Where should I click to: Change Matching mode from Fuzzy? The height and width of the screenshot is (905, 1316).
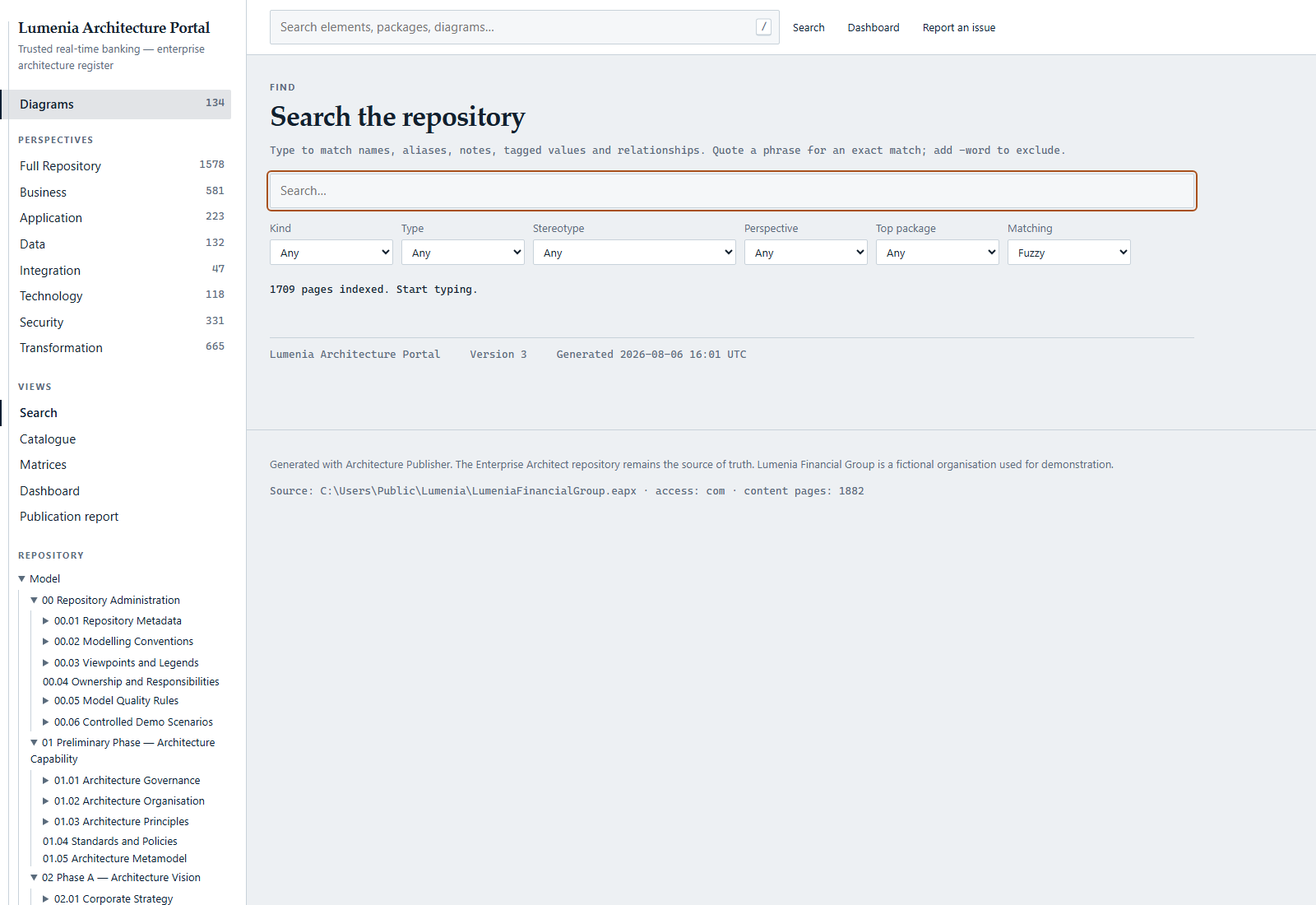click(x=1069, y=253)
